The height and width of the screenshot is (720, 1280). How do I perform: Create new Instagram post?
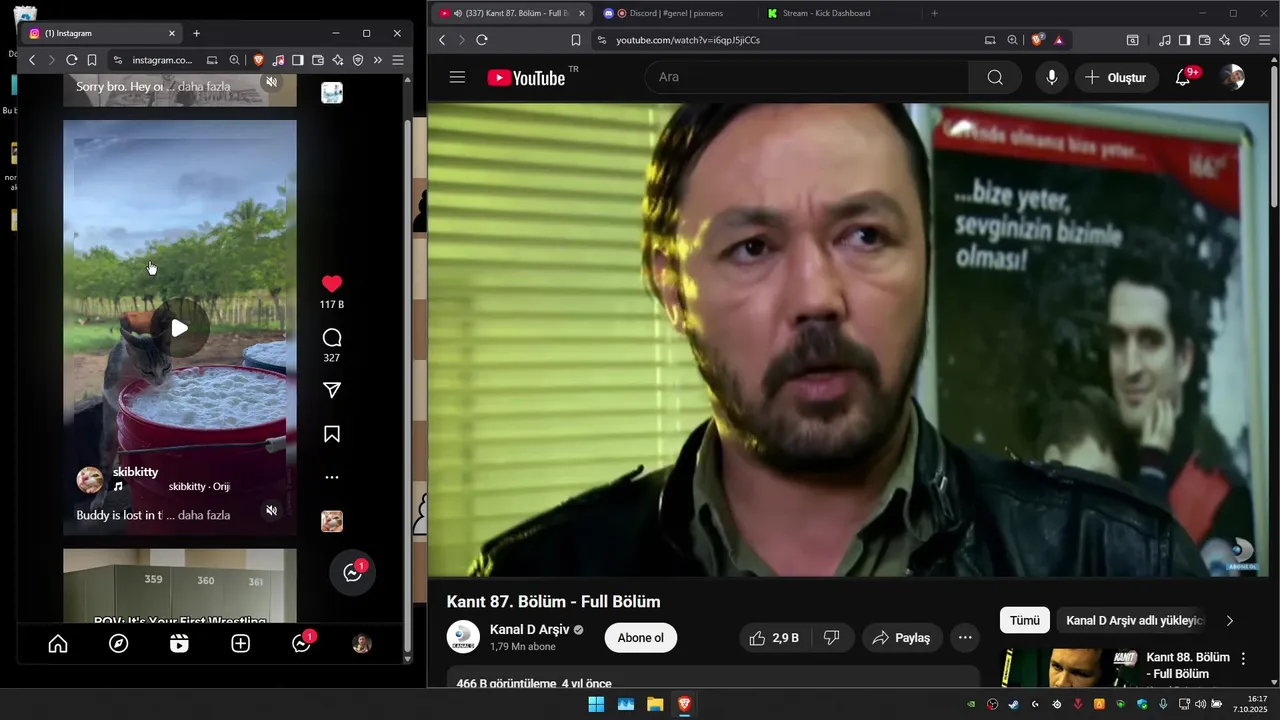(240, 644)
